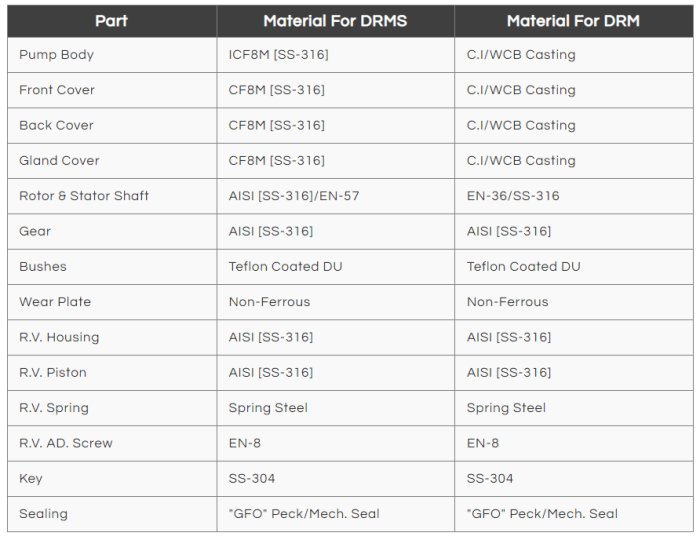Click the "R.V. Spring" part cell

click(x=54, y=408)
